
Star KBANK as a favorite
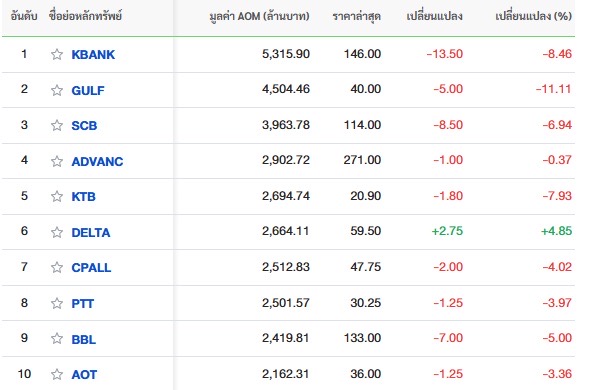(57, 54)
